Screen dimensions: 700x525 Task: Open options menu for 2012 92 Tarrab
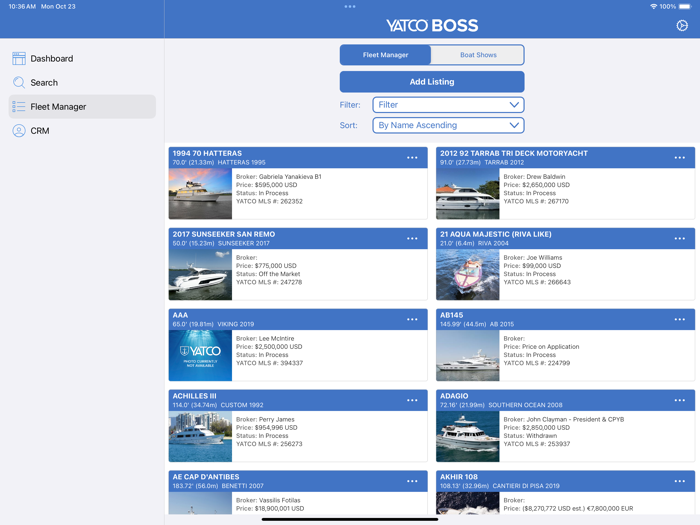tap(679, 158)
